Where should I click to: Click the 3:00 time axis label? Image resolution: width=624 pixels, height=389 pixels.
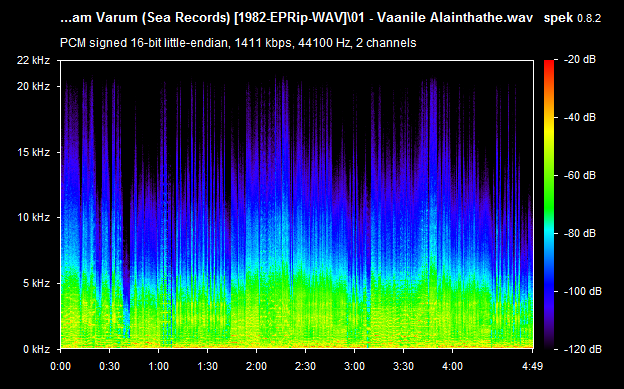pos(354,366)
